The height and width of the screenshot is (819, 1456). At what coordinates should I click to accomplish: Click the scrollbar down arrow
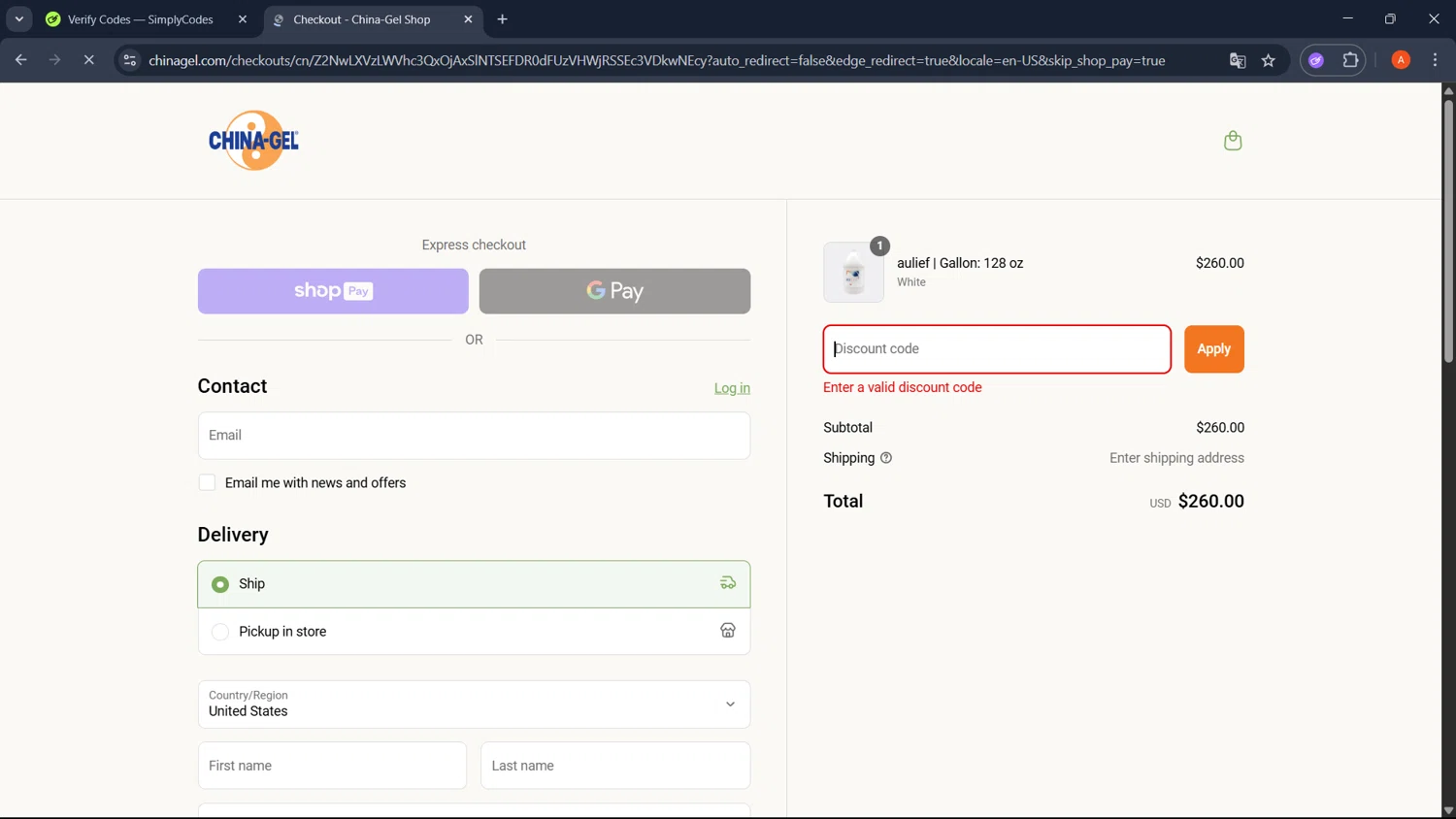1448,811
